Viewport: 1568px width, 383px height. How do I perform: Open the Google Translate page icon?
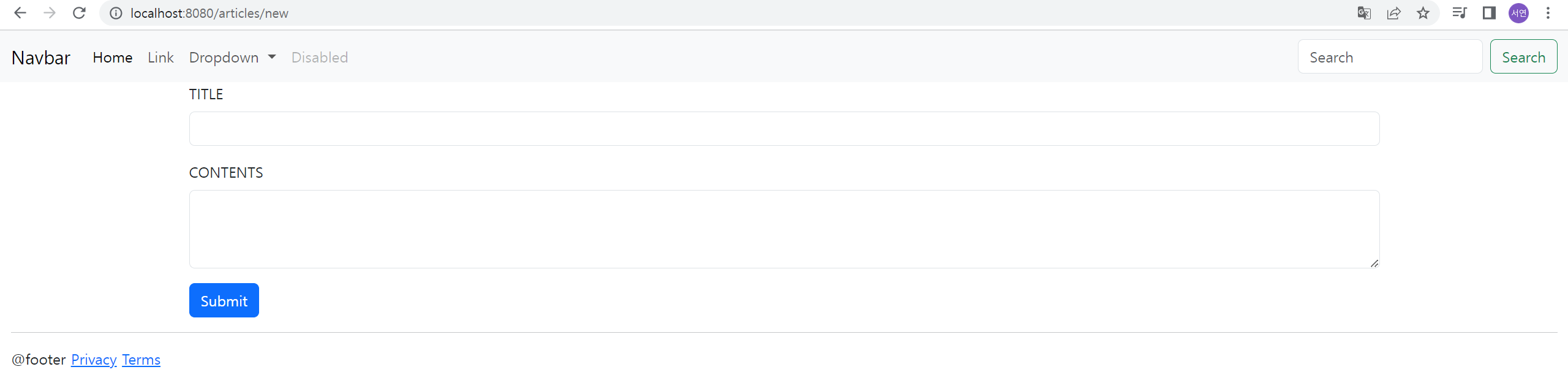click(x=1364, y=13)
